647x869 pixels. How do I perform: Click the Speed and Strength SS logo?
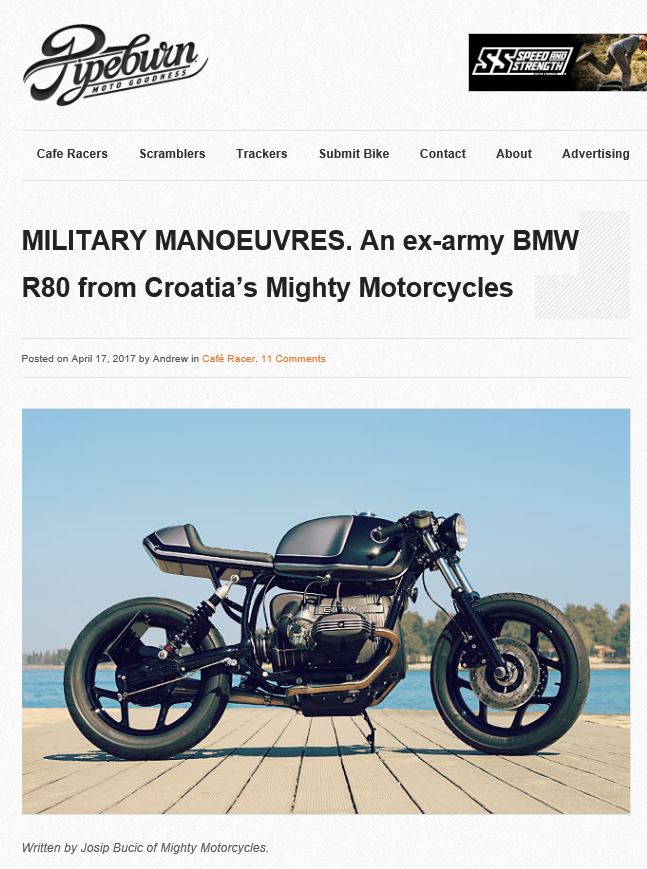pos(521,62)
